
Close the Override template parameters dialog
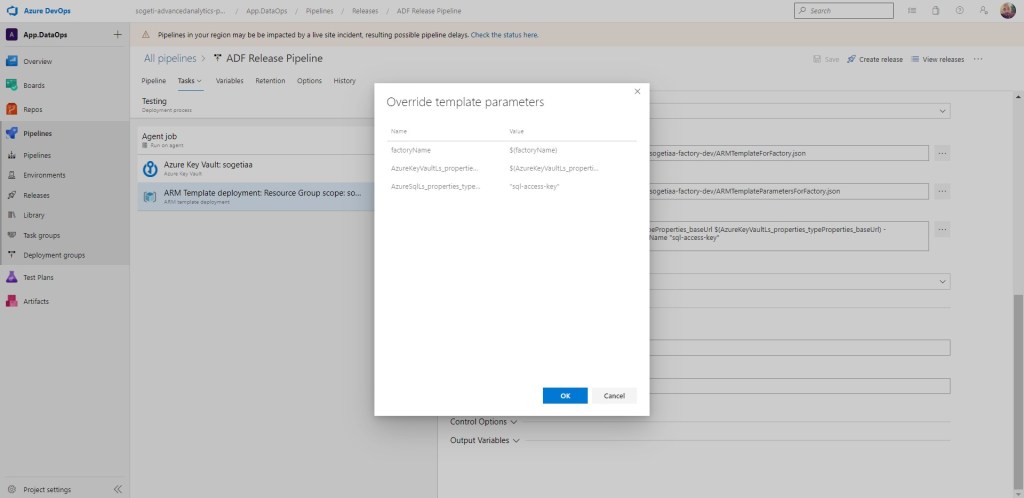[637, 91]
